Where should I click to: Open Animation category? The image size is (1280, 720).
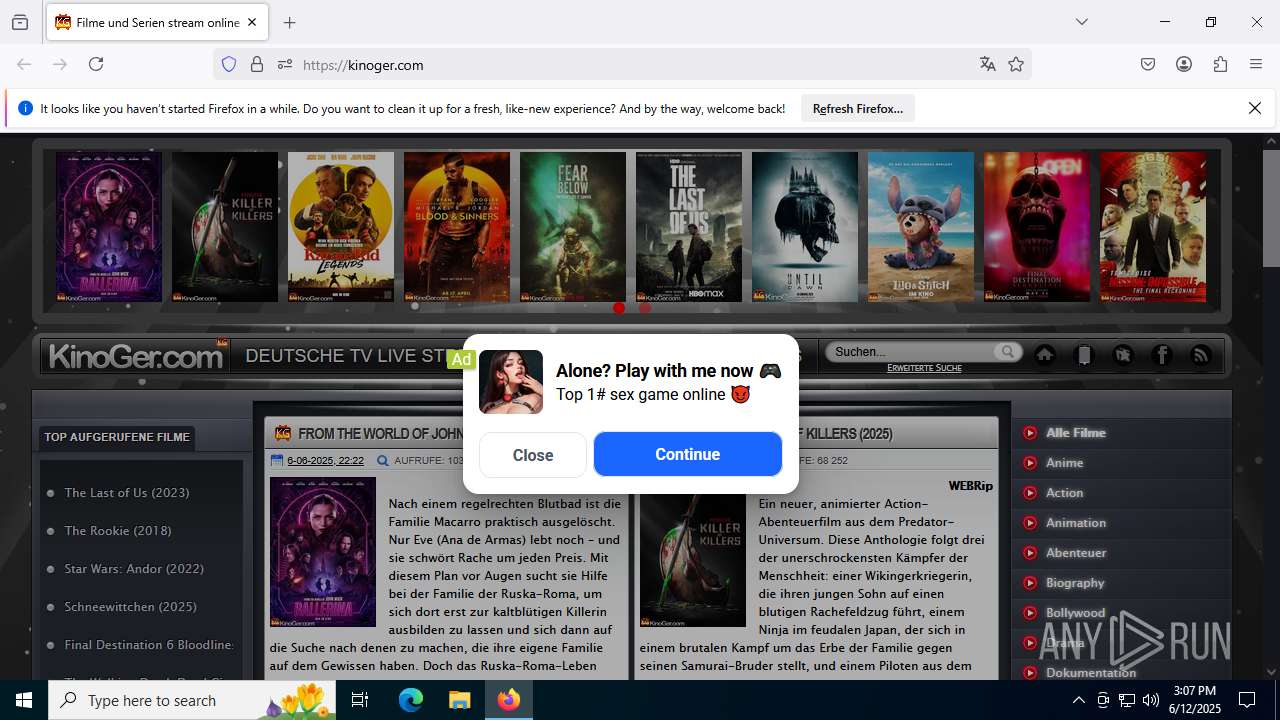1076,523
